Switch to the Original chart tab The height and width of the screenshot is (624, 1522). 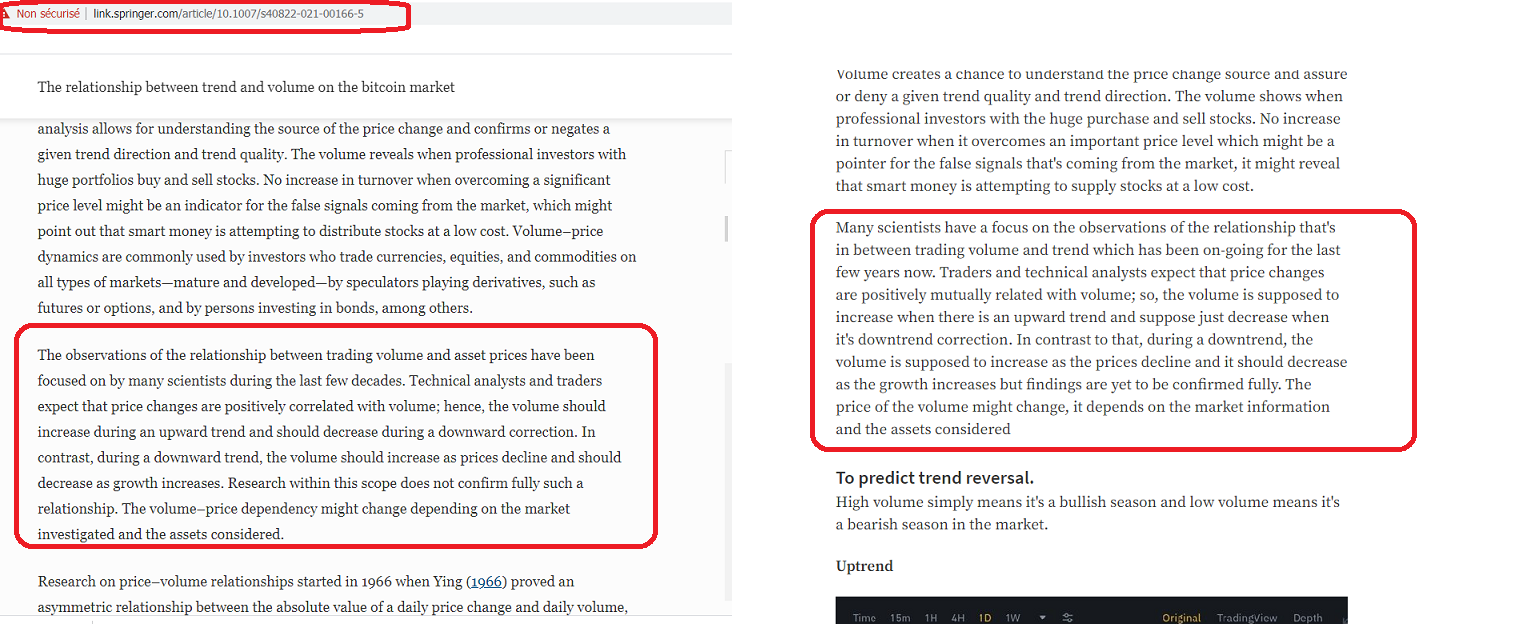click(x=1182, y=618)
